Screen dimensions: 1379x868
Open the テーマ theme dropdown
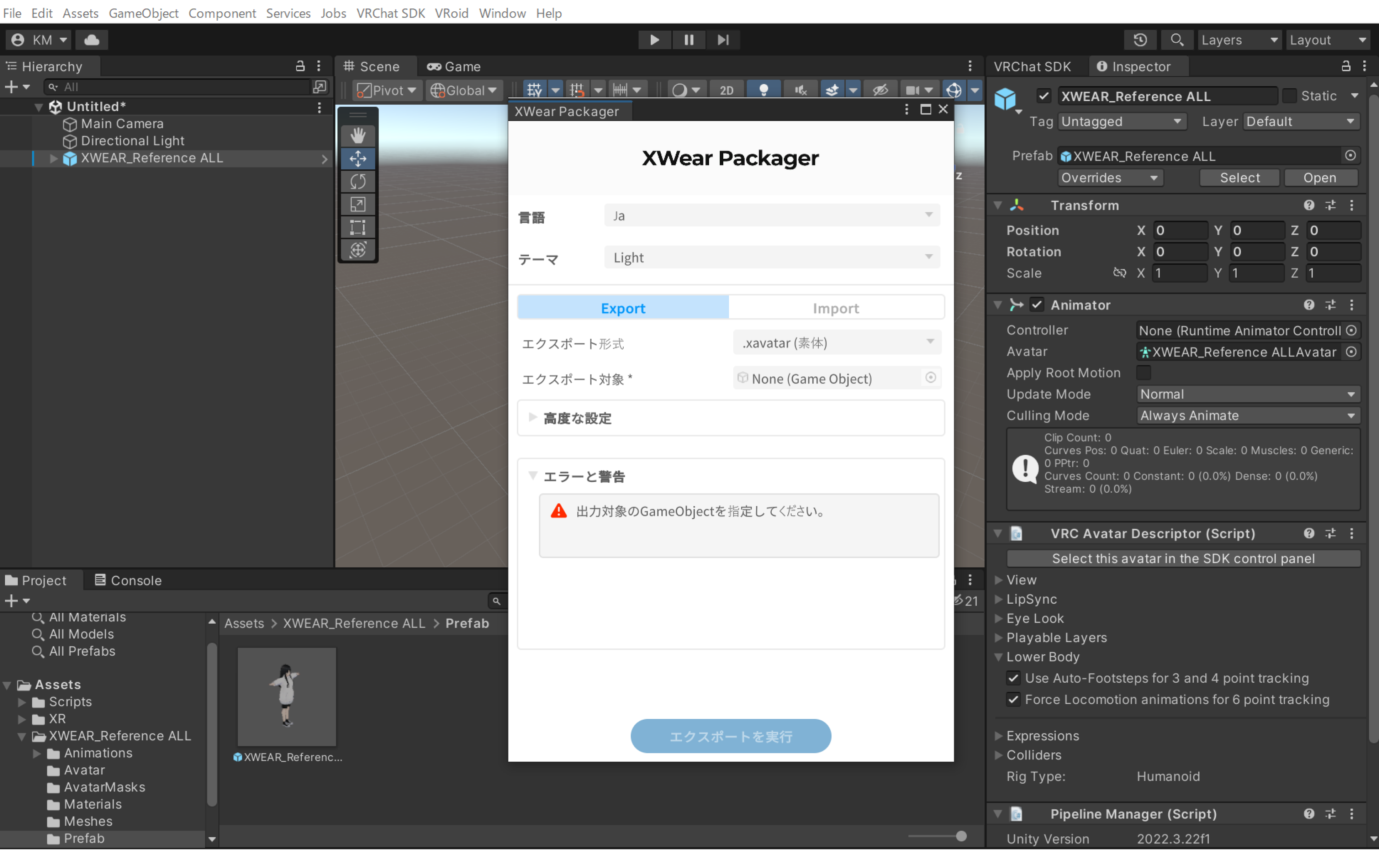[x=771, y=257]
